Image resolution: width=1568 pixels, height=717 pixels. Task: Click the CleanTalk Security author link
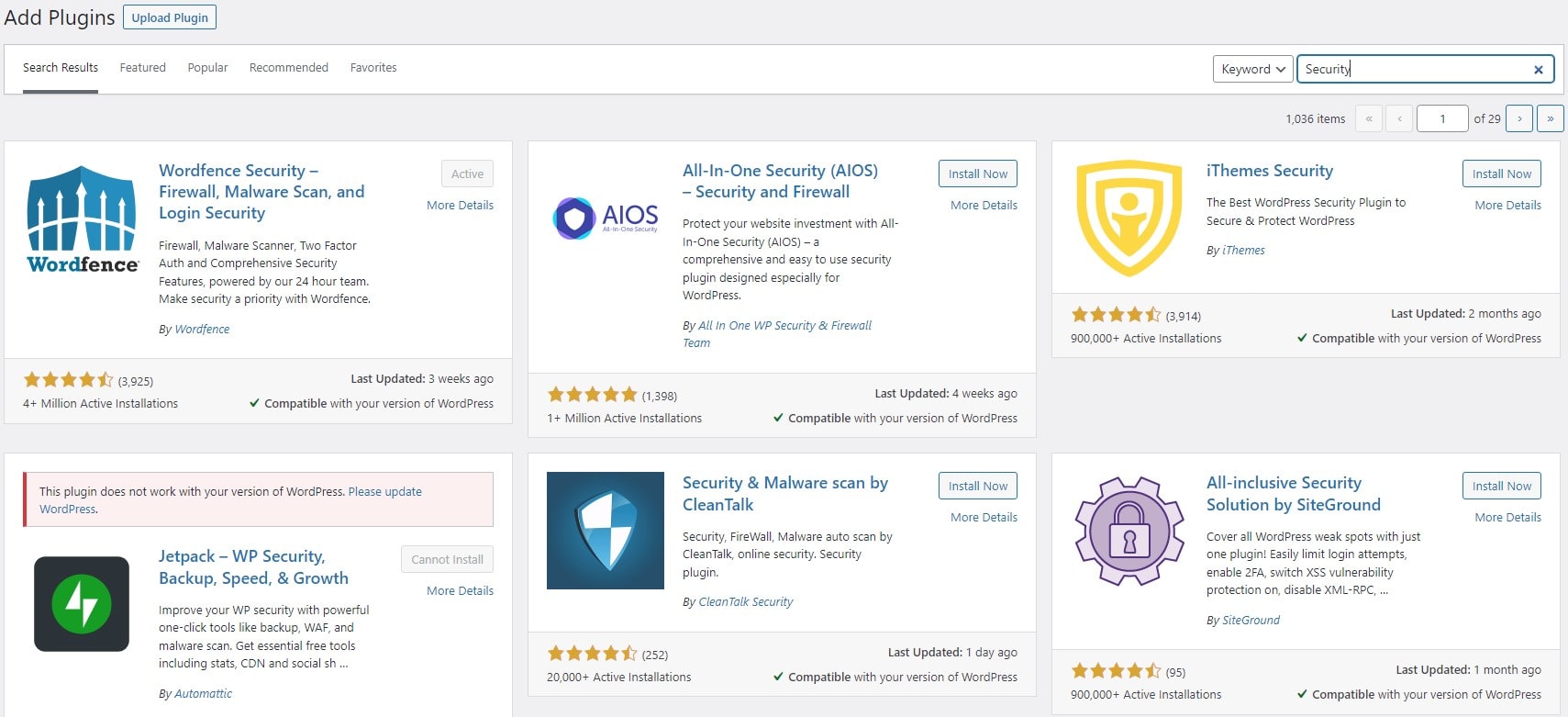pos(745,602)
